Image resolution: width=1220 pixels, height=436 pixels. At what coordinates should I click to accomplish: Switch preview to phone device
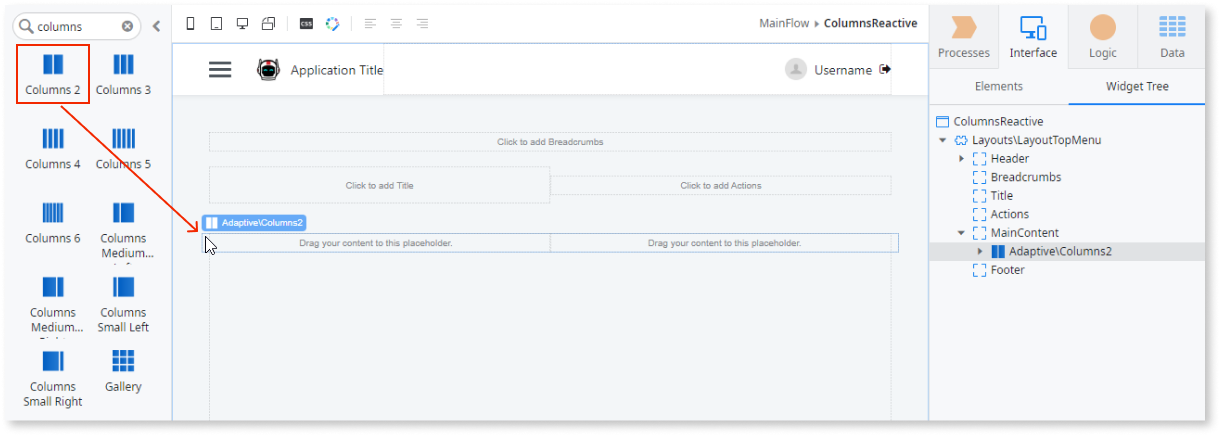click(191, 23)
